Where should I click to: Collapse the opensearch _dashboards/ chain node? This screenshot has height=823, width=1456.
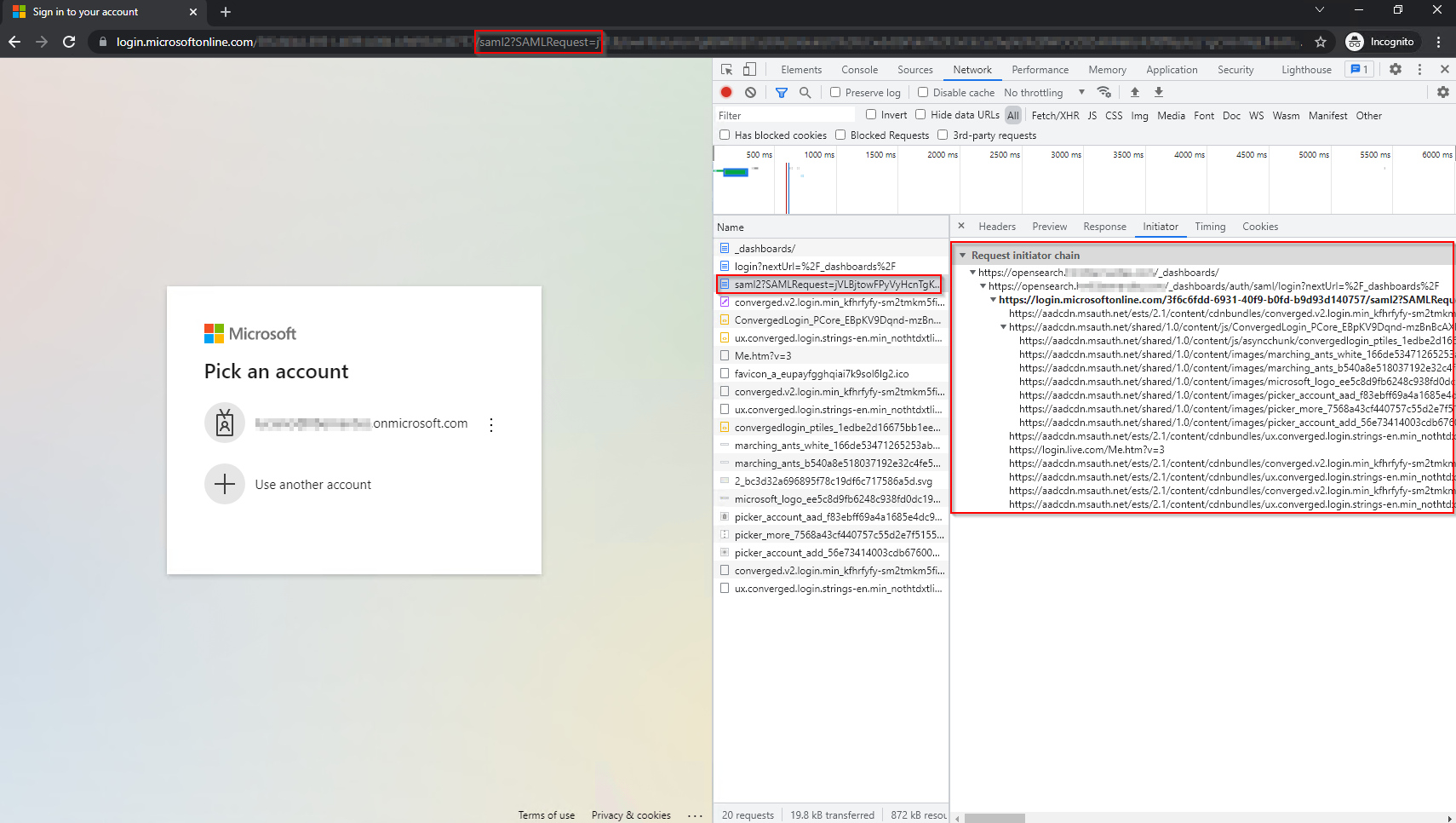973,273
